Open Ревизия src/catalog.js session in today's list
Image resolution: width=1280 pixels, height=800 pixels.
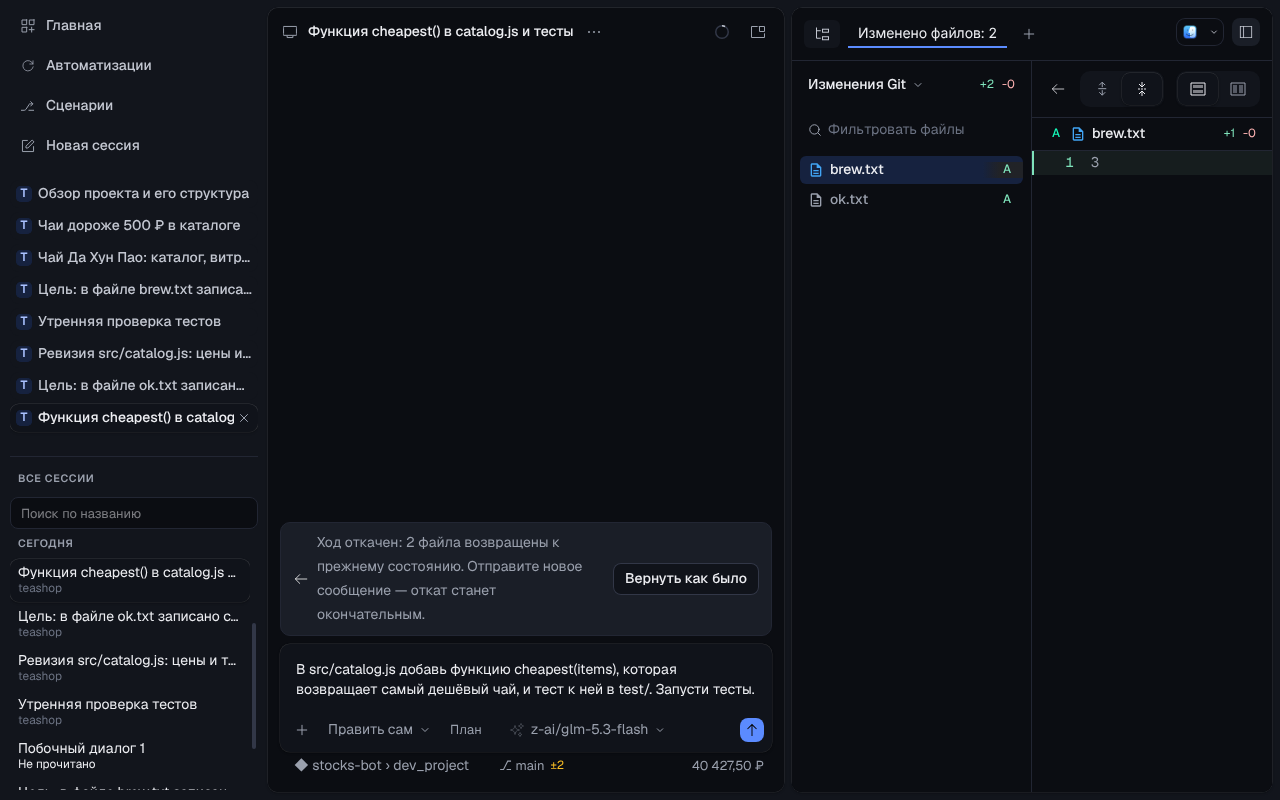[x=130, y=667]
